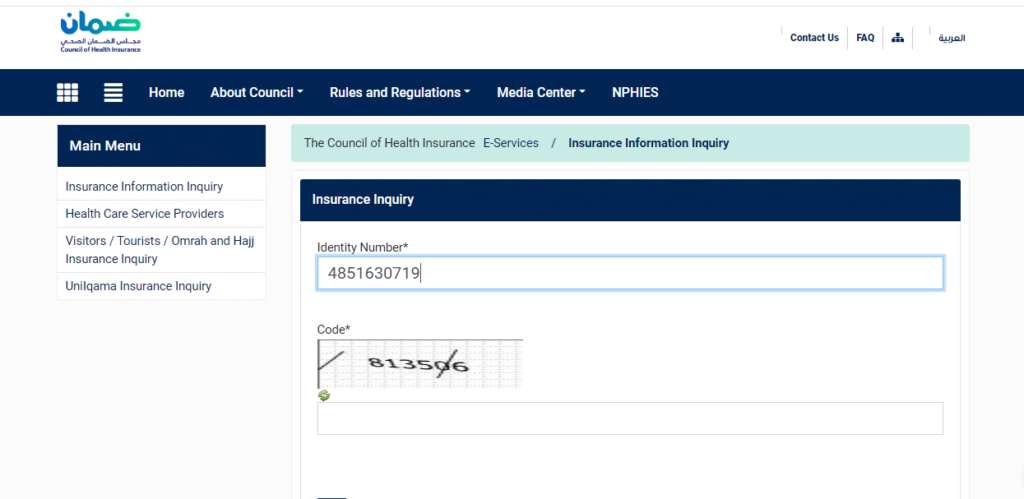The height and width of the screenshot is (499, 1024).
Task: Click the Identity Number input field
Action: (x=630, y=273)
